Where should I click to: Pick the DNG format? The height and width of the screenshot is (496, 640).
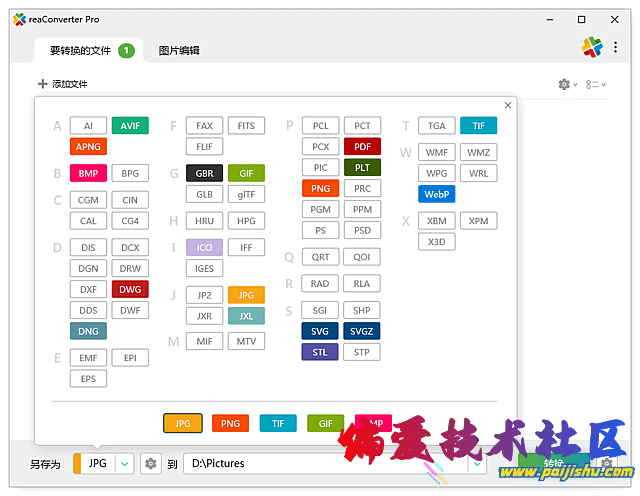click(88, 331)
